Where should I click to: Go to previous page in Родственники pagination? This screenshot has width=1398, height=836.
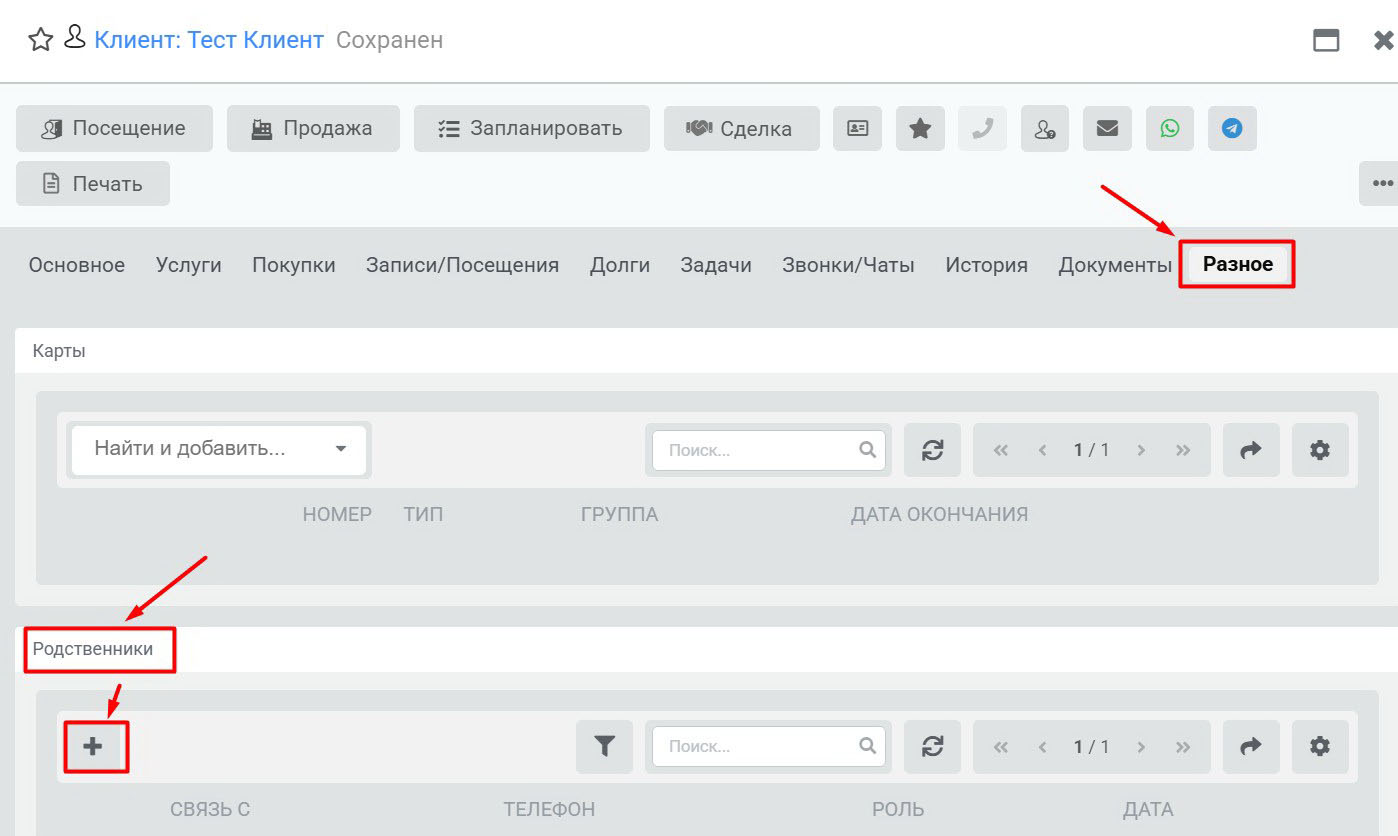[x=1042, y=746]
